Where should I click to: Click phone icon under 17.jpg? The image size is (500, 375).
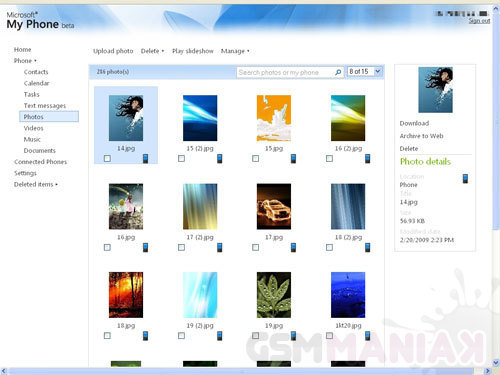[x=293, y=247]
